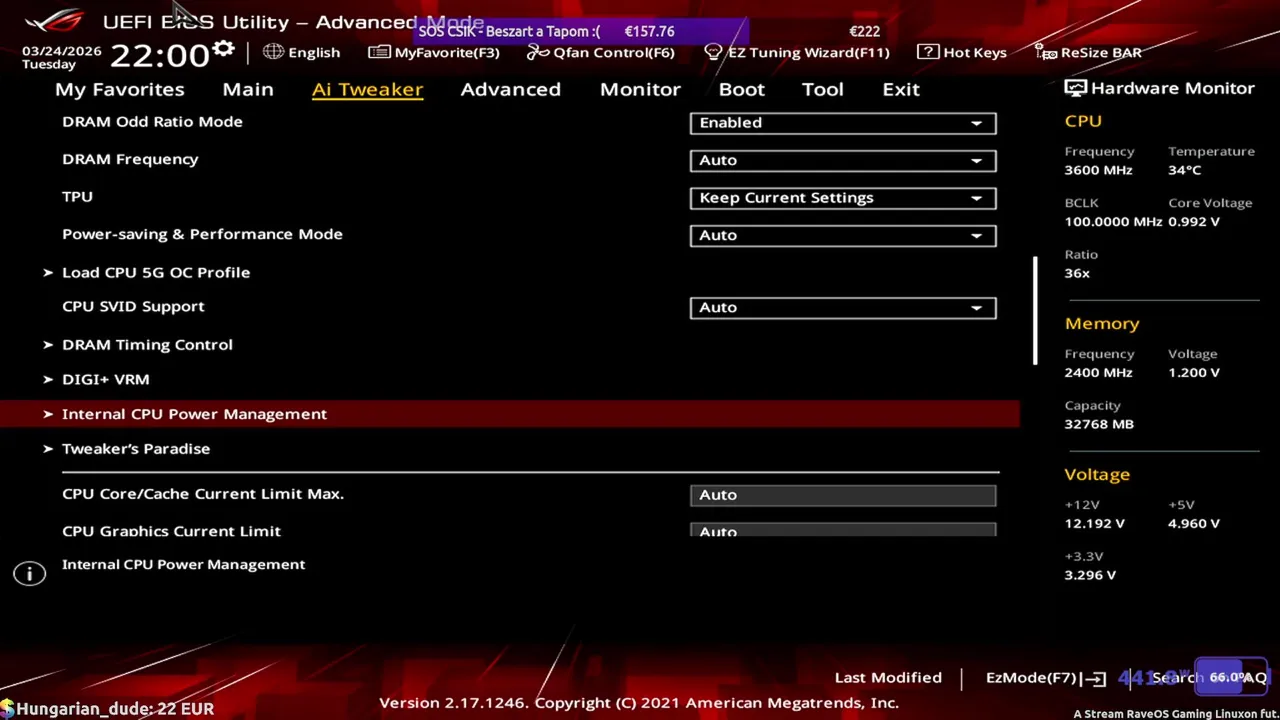The height and width of the screenshot is (720, 1280).
Task: Open DRAM Odd Ratio Mode dropdown
Action: coord(843,122)
